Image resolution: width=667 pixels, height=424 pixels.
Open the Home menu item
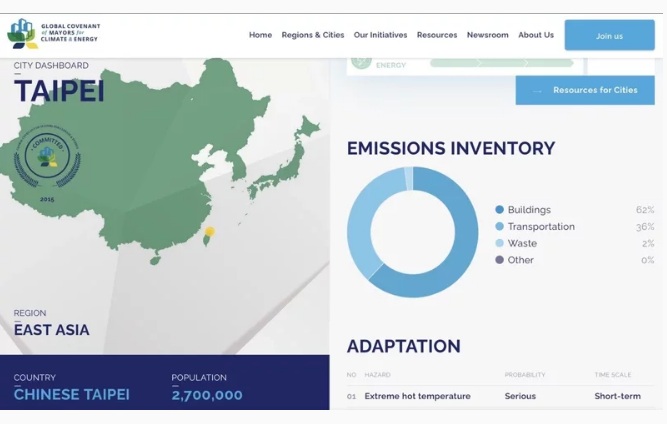260,35
